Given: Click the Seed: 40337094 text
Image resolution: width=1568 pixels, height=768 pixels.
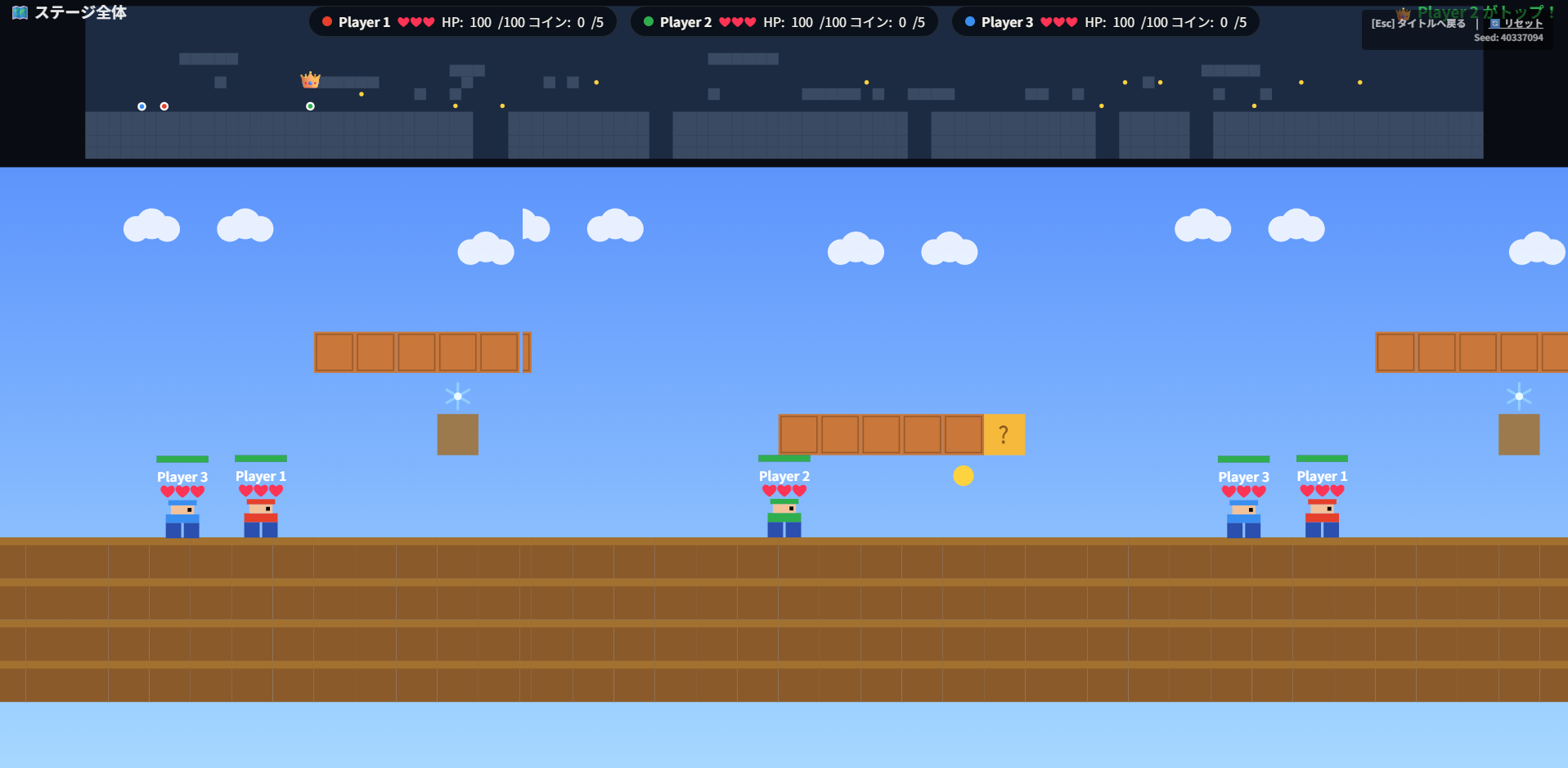Looking at the screenshot, I should pos(1508,38).
